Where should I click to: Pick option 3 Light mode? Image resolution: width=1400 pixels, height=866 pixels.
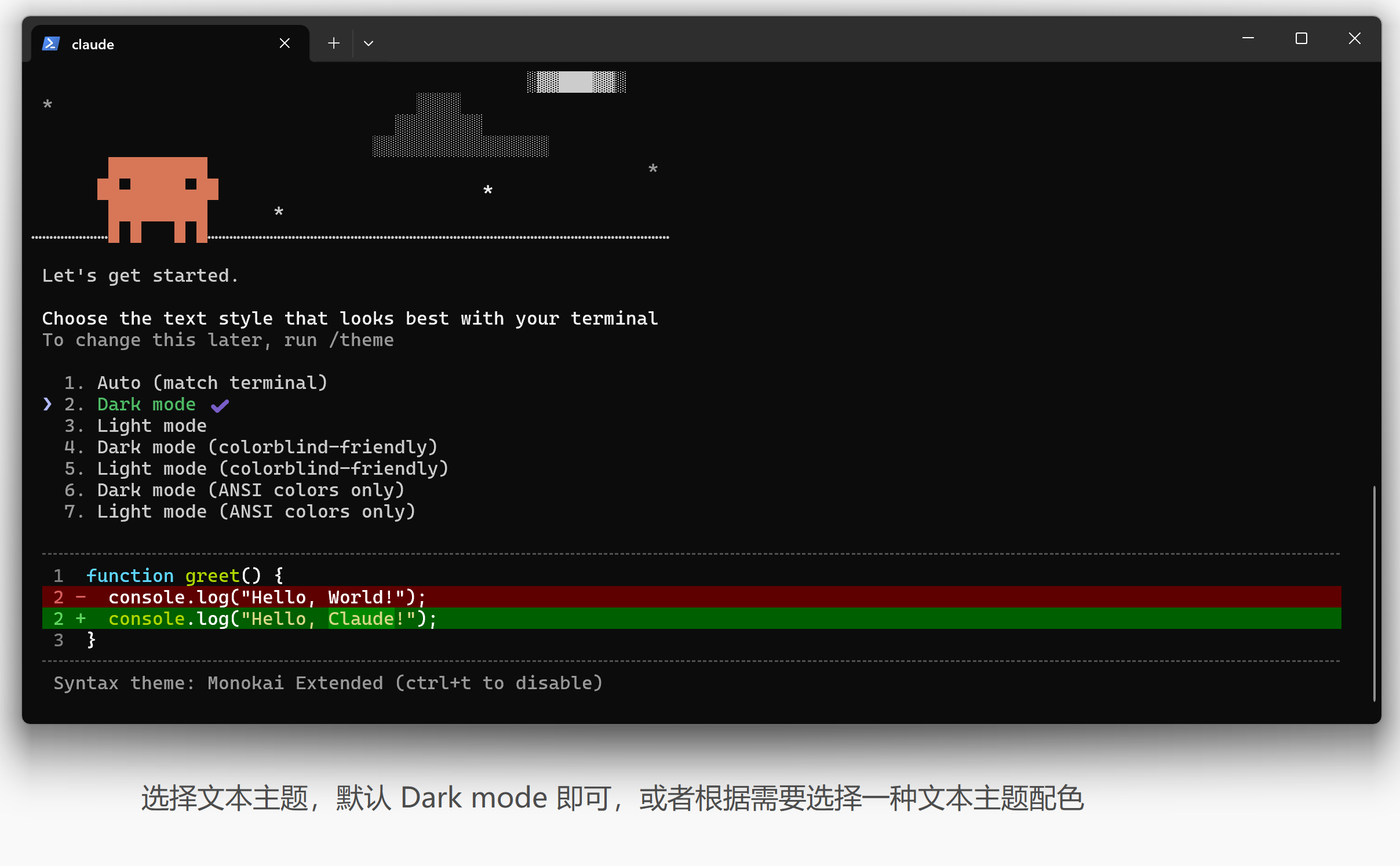click(135, 425)
